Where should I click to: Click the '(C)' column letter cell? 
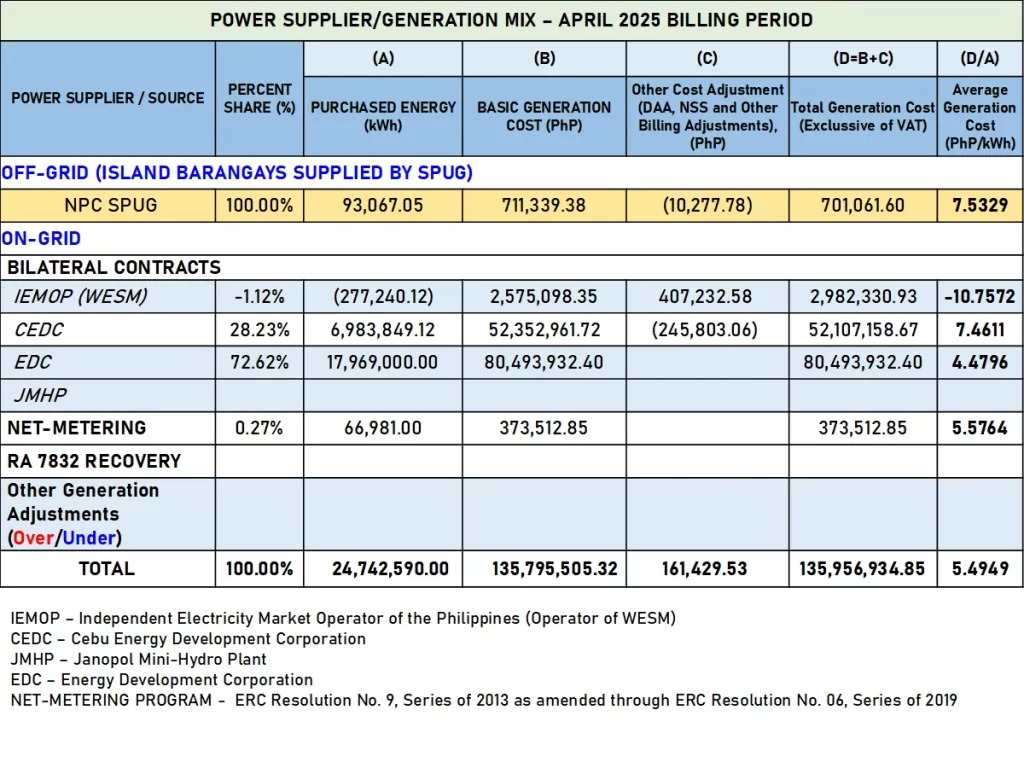point(707,59)
